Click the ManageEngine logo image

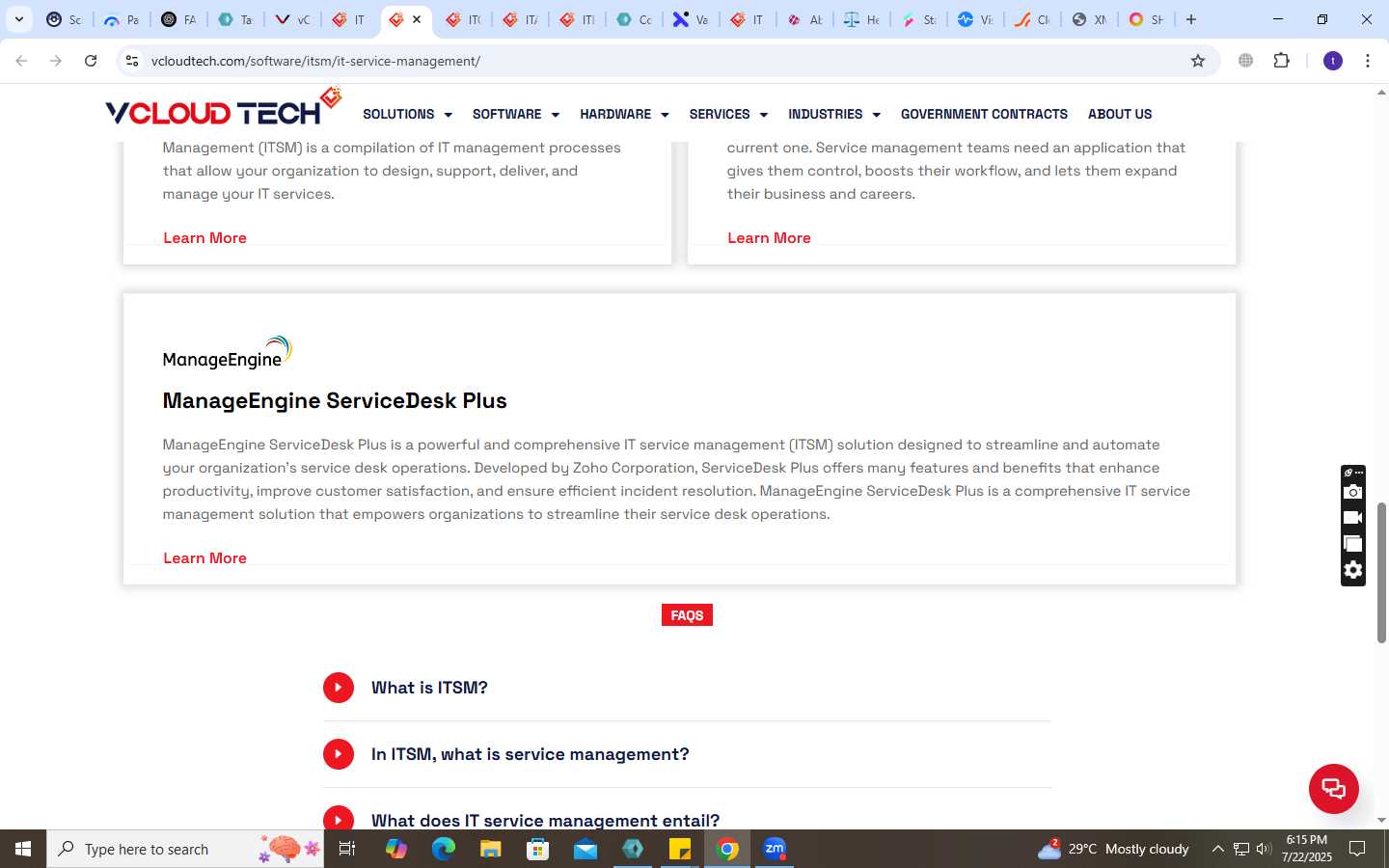coord(227,353)
